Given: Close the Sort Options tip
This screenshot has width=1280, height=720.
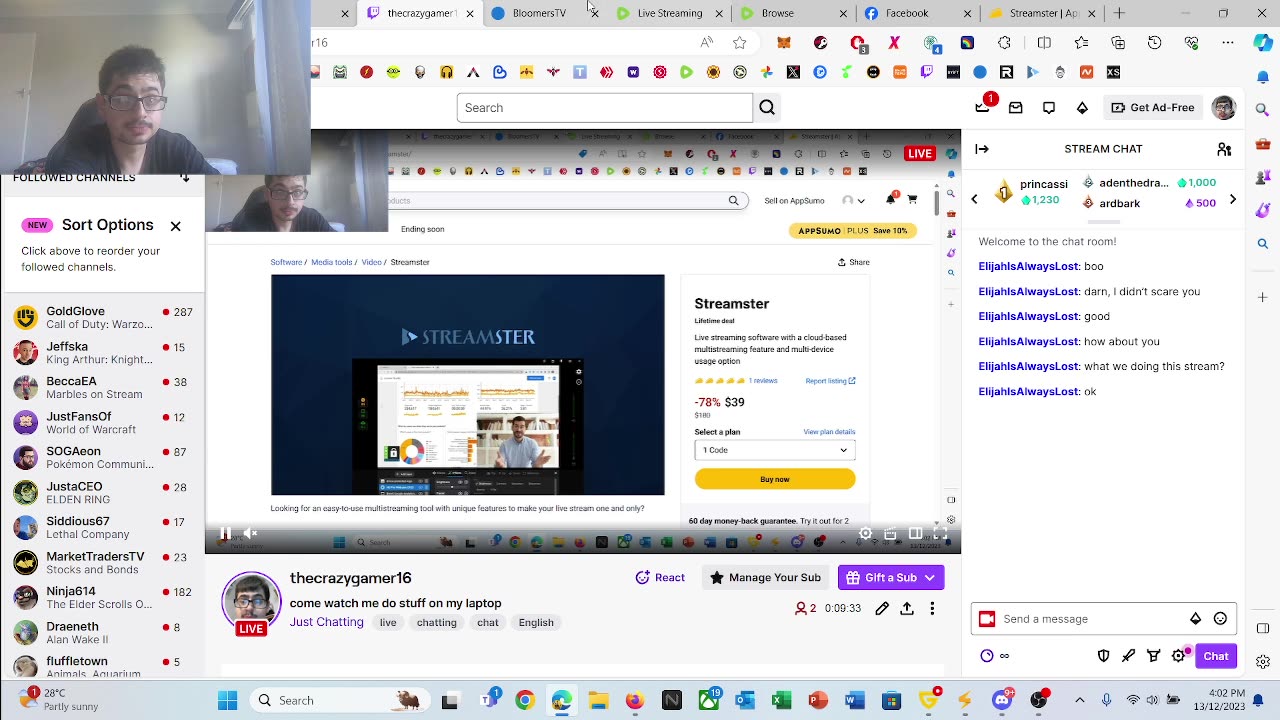Looking at the screenshot, I should [x=175, y=226].
